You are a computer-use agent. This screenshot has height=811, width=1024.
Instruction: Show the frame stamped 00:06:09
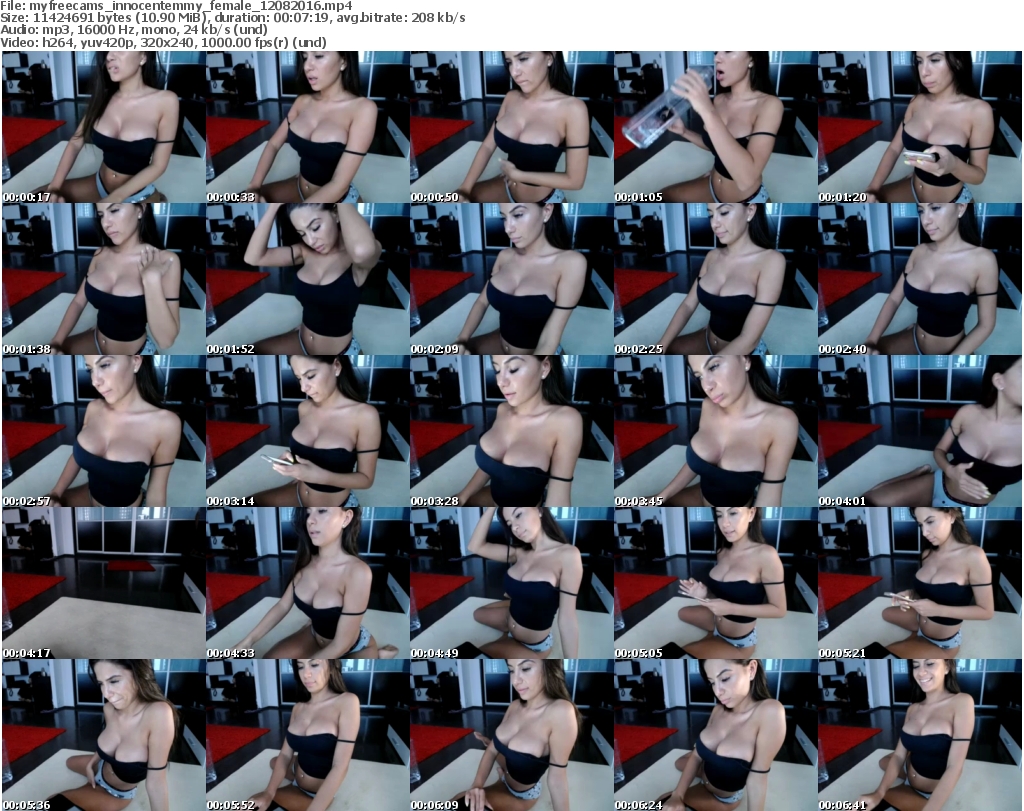511,735
